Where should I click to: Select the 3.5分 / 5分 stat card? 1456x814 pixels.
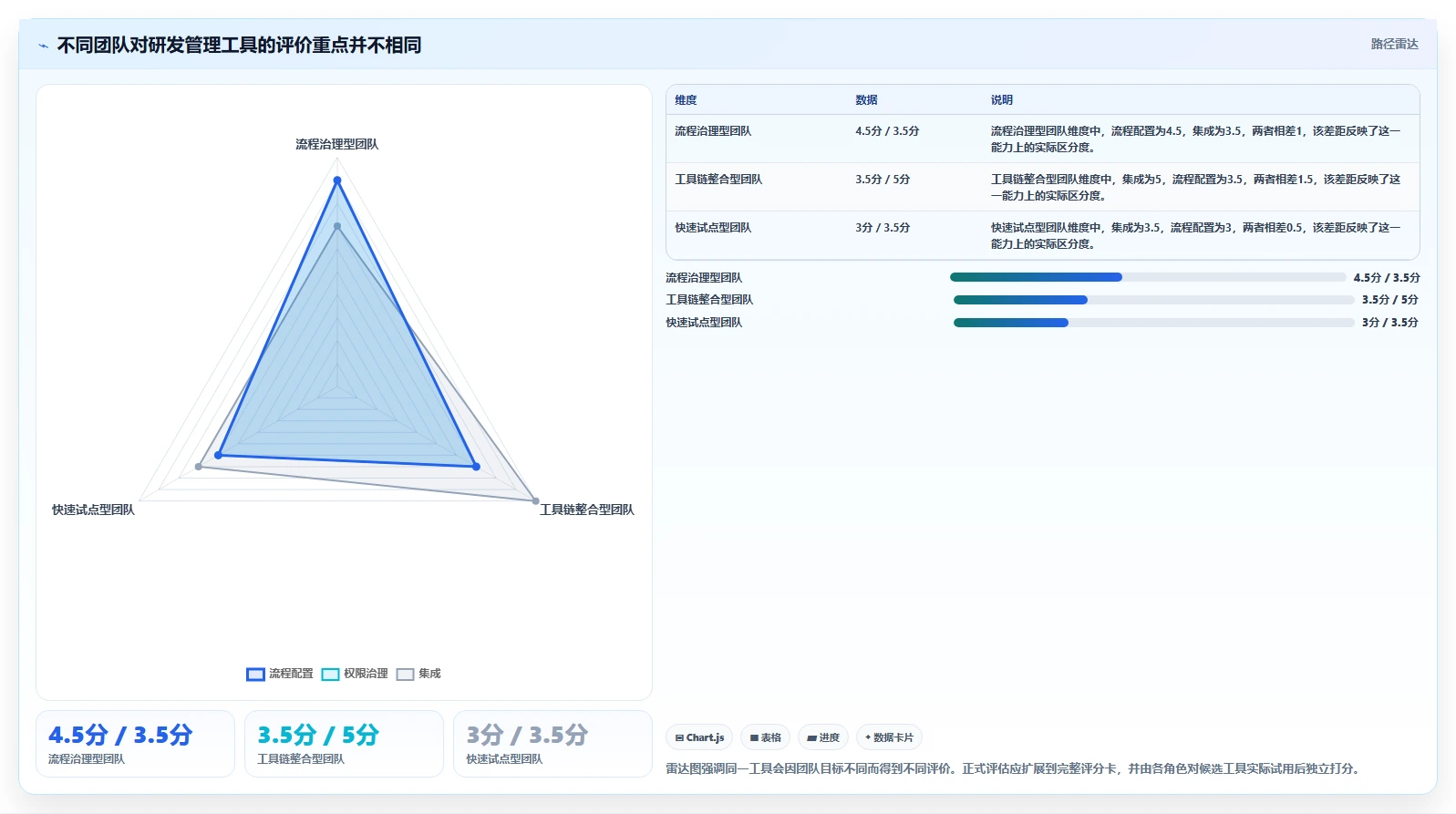(344, 744)
